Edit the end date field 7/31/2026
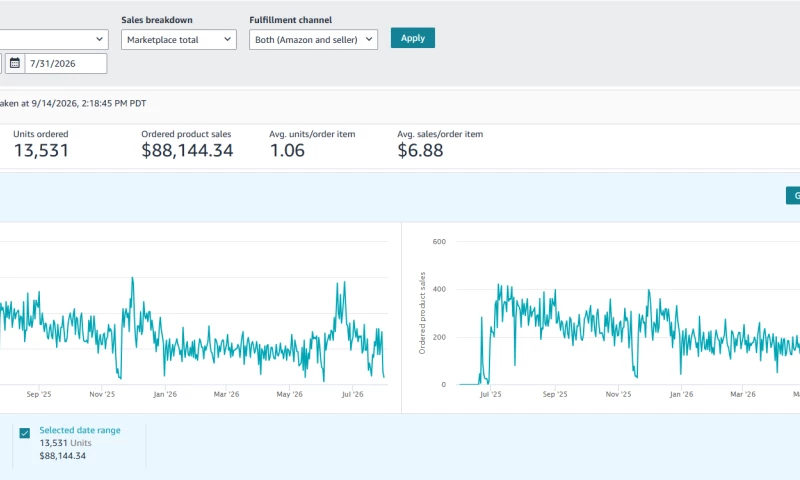Image resolution: width=800 pixels, height=480 pixels. point(66,64)
